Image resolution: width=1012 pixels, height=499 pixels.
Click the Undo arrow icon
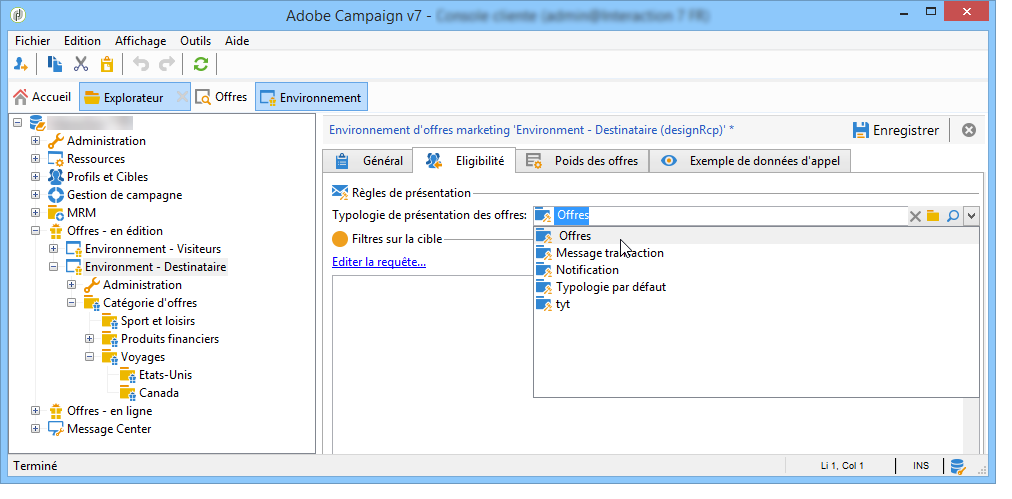(140, 64)
